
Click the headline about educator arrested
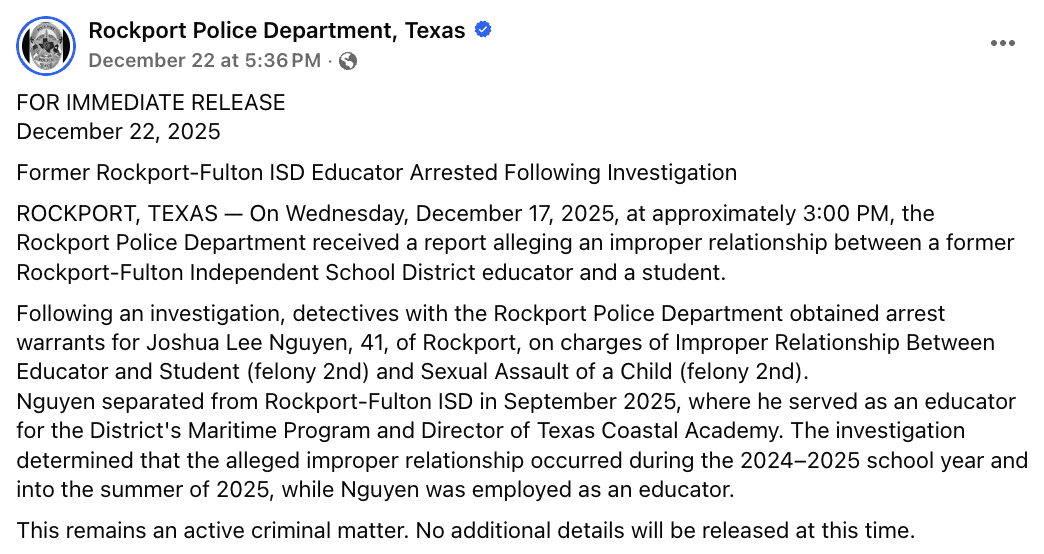pyautogui.click(x=376, y=172)
